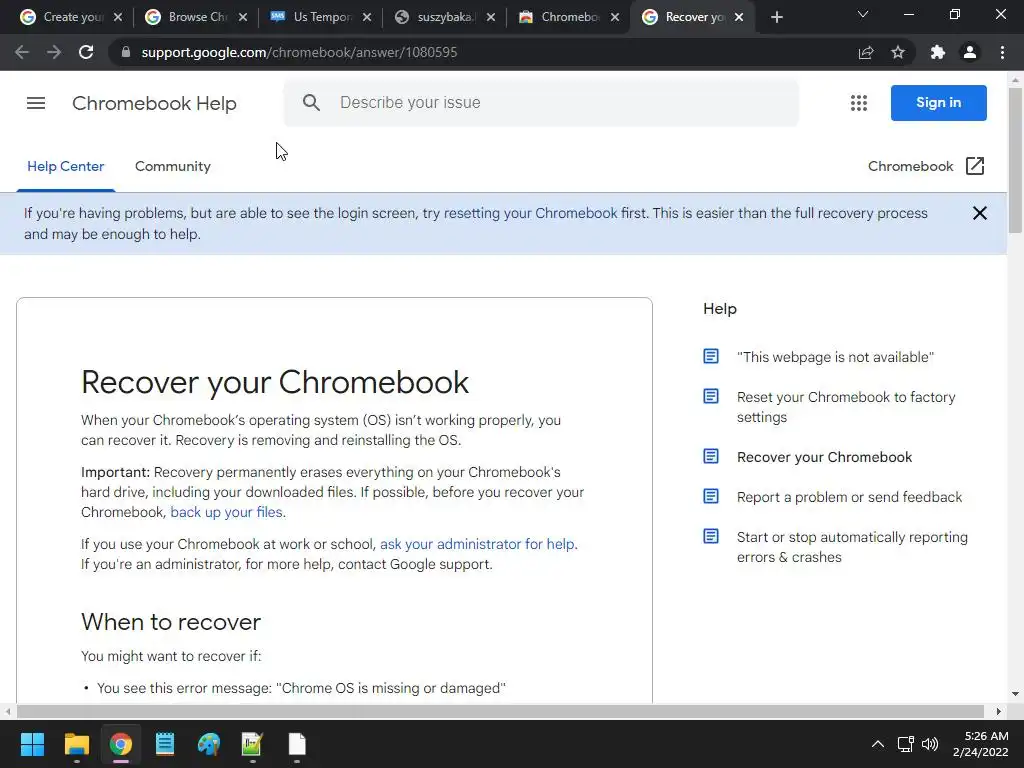
Task: Open 'ask your administrator for help' link
Action: (477, 544)
